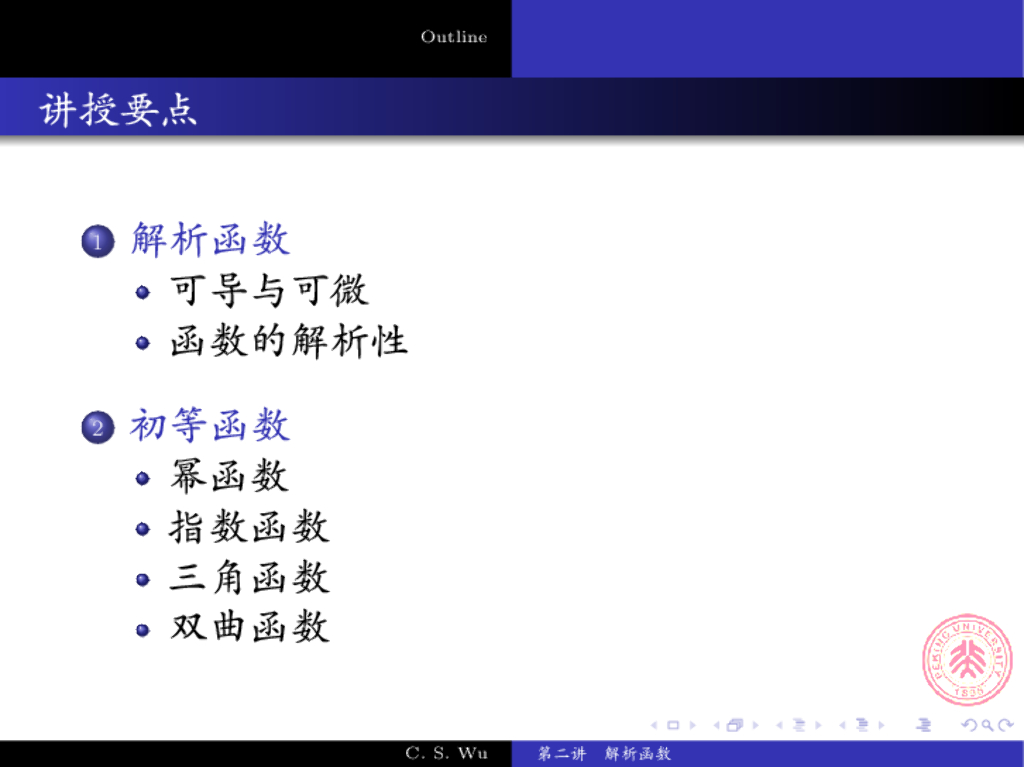Open section link 初等函数
This screenshot has width=1024, height=767.
(x=210, y=425)
